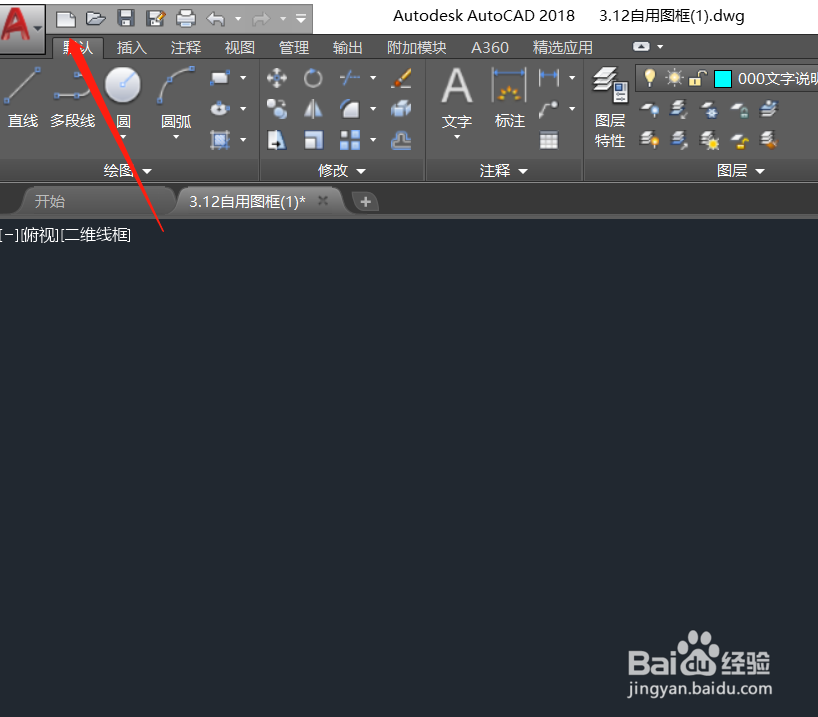This screenshot has height=717, width=818.
Task: Switch to the 视图 ribbon tab
Action: (239, 47)
